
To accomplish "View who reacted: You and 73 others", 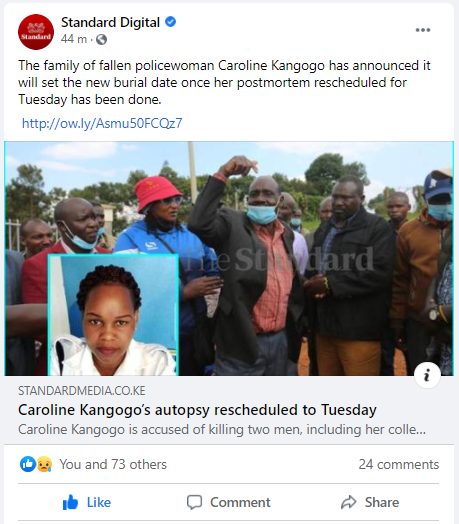I will [x=113, y=465].
